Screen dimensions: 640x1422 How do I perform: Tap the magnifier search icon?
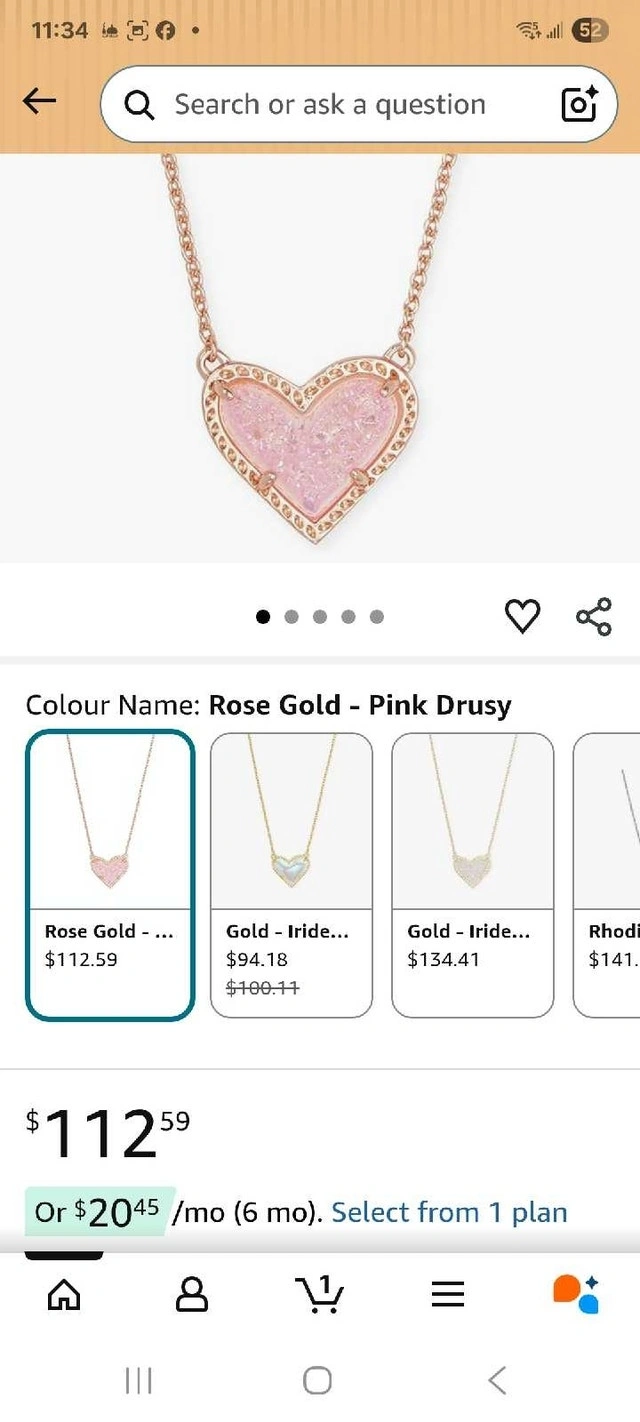pos(140,104)
